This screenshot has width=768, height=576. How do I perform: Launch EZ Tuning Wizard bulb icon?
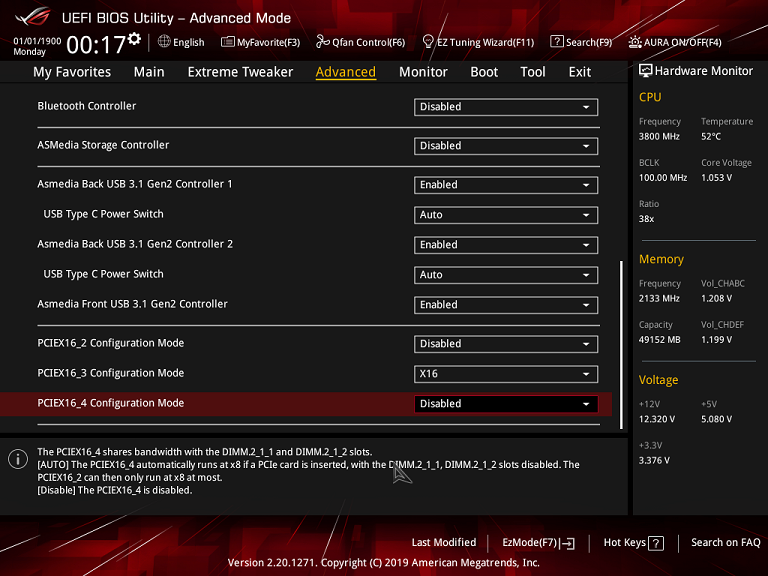[x=428, y=41]
